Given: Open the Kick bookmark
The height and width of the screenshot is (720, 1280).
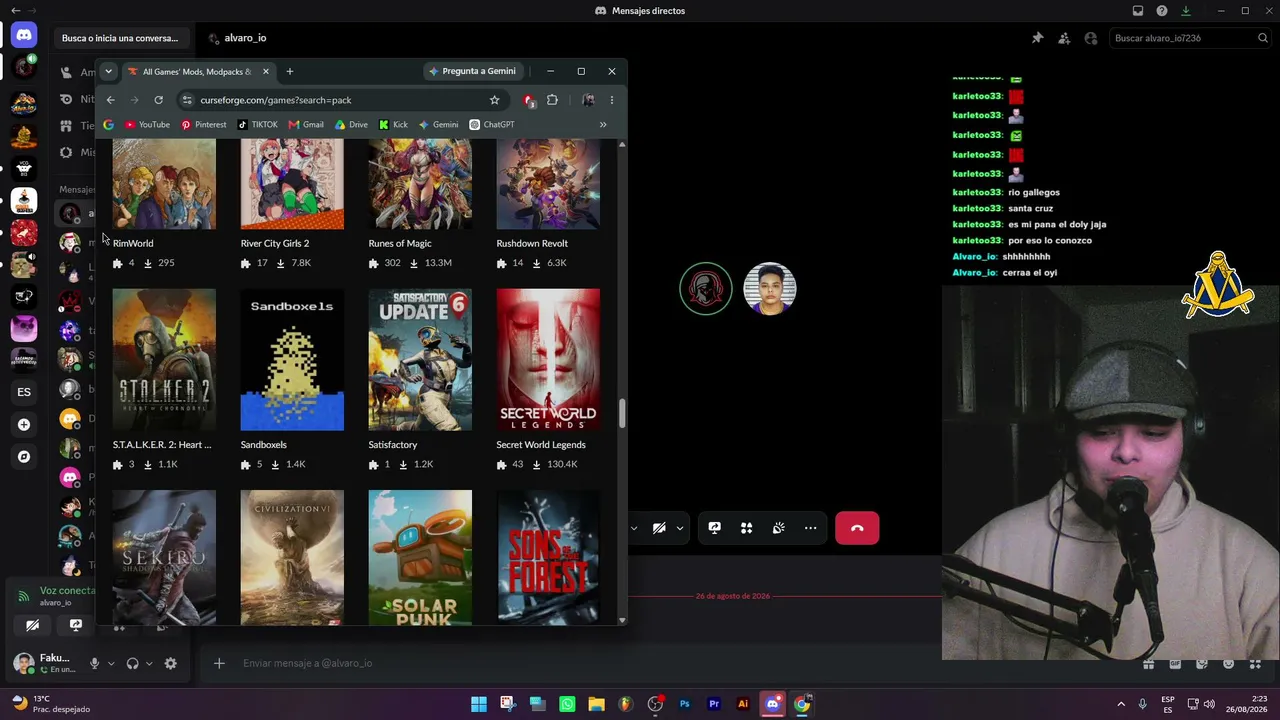Looking at the screenshot, I should click(393, 125).
